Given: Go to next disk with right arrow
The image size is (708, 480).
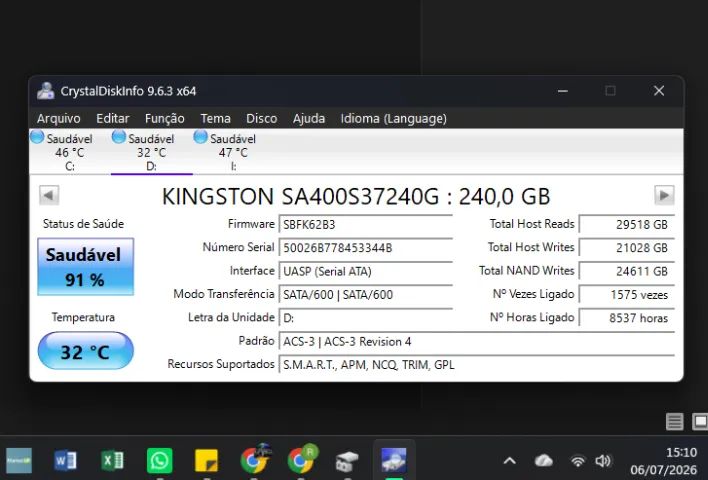Looking at the screenshot, I should pos(664,196).
